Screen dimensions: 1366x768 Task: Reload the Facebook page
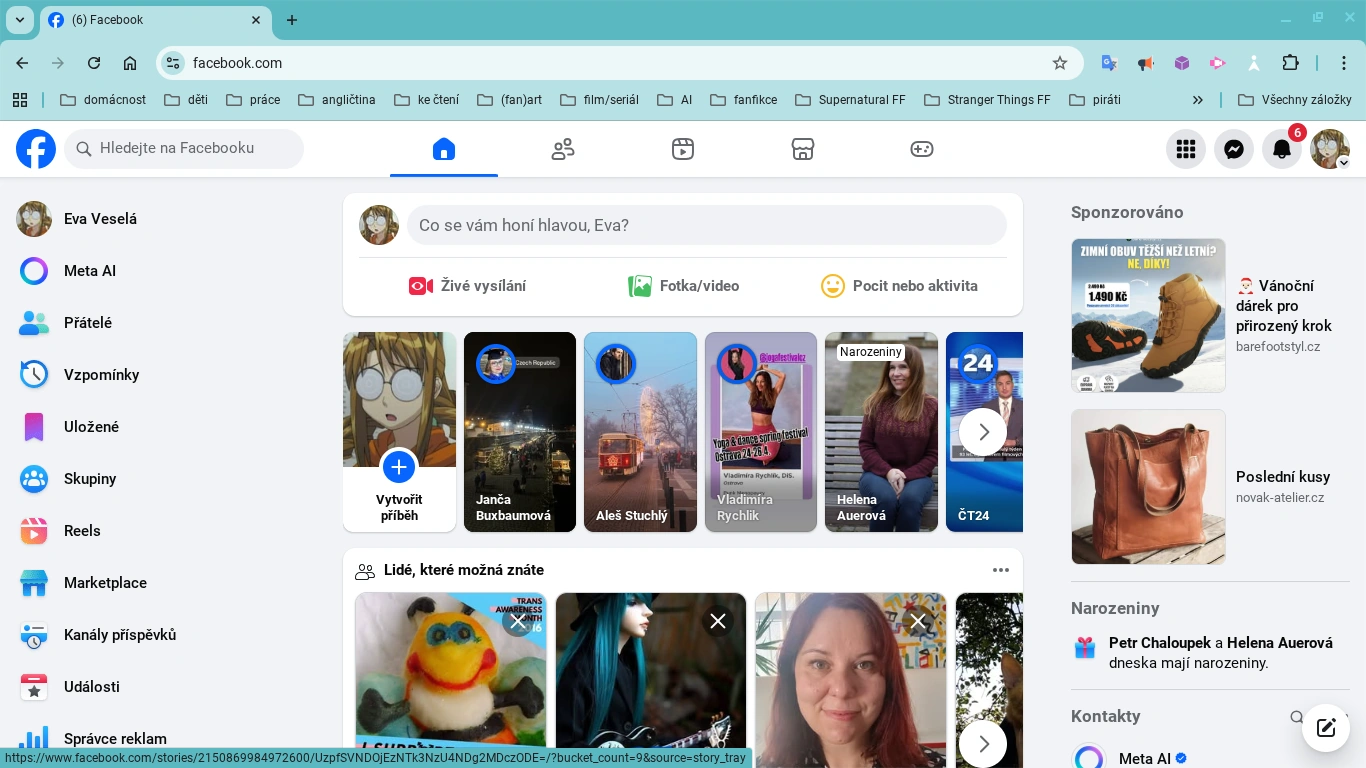tap(94, 63)
